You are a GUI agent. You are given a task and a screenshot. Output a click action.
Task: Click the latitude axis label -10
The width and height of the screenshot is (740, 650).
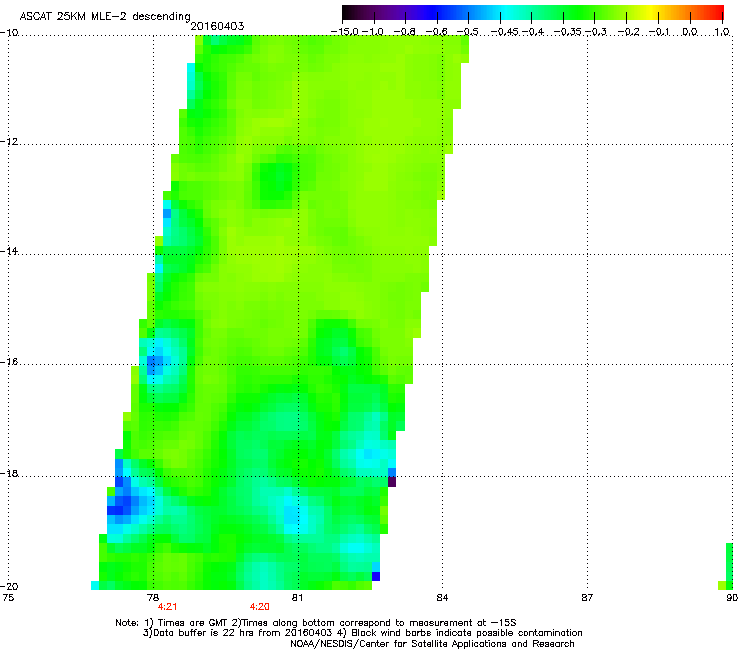coord(9,33)
